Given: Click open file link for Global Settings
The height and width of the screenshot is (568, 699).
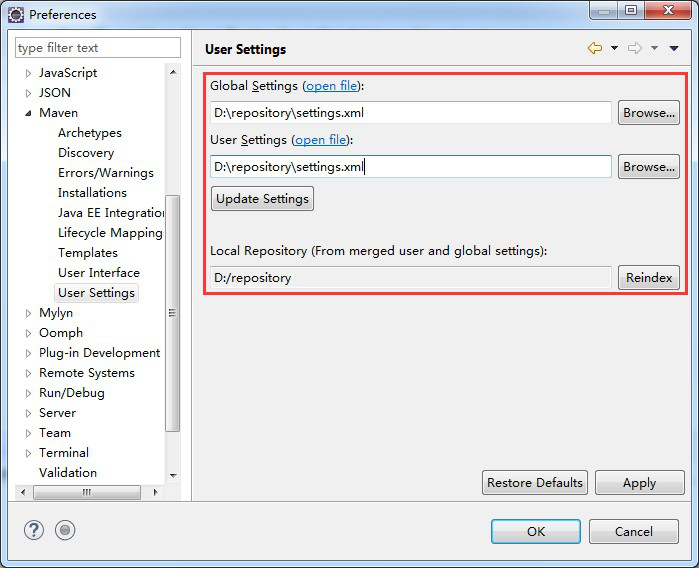Looking at the screenshot, I should pyautogui.click(x=332, y=86).
